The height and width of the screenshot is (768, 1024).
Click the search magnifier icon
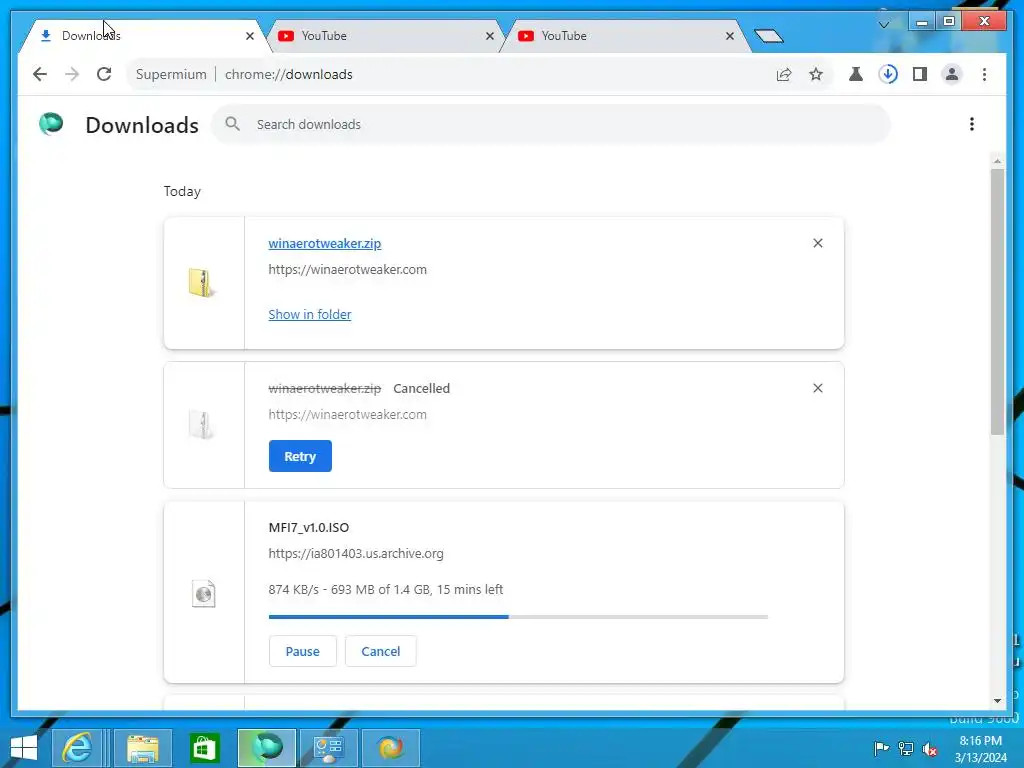(232, 123)
